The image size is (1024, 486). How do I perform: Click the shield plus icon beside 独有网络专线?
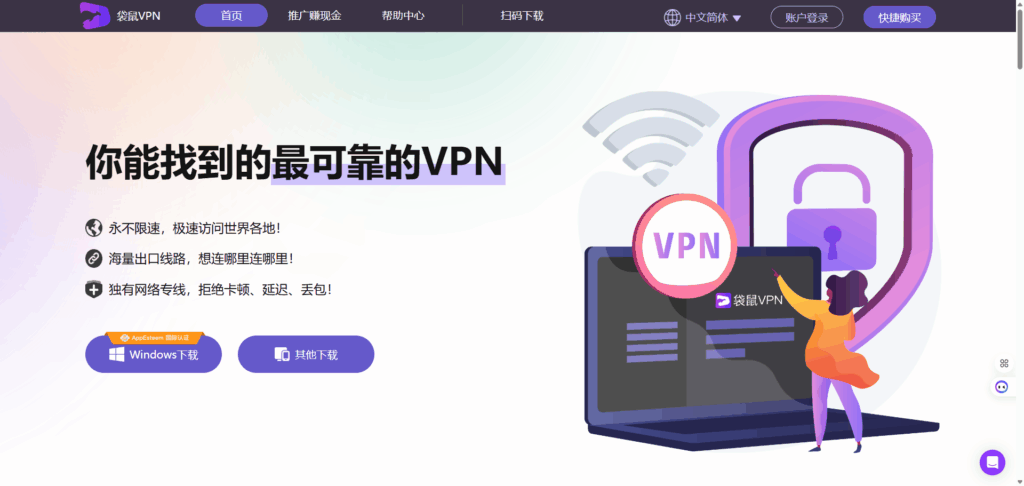(x=94, y=289)
